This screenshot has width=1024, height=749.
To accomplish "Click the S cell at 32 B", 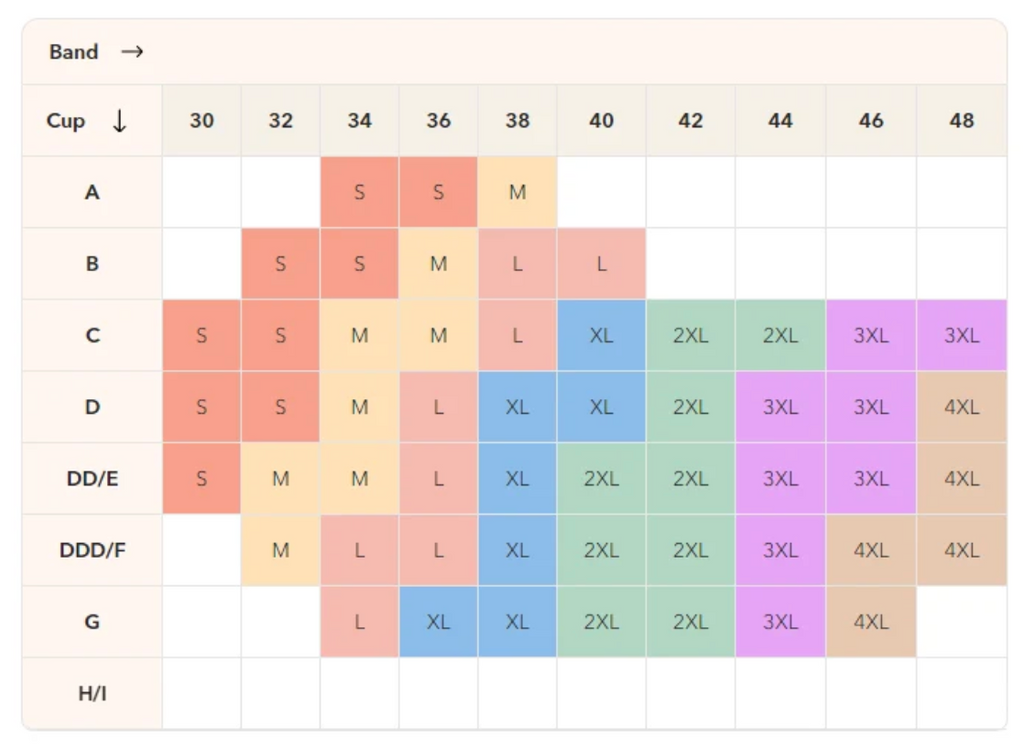I will point(281,264).
